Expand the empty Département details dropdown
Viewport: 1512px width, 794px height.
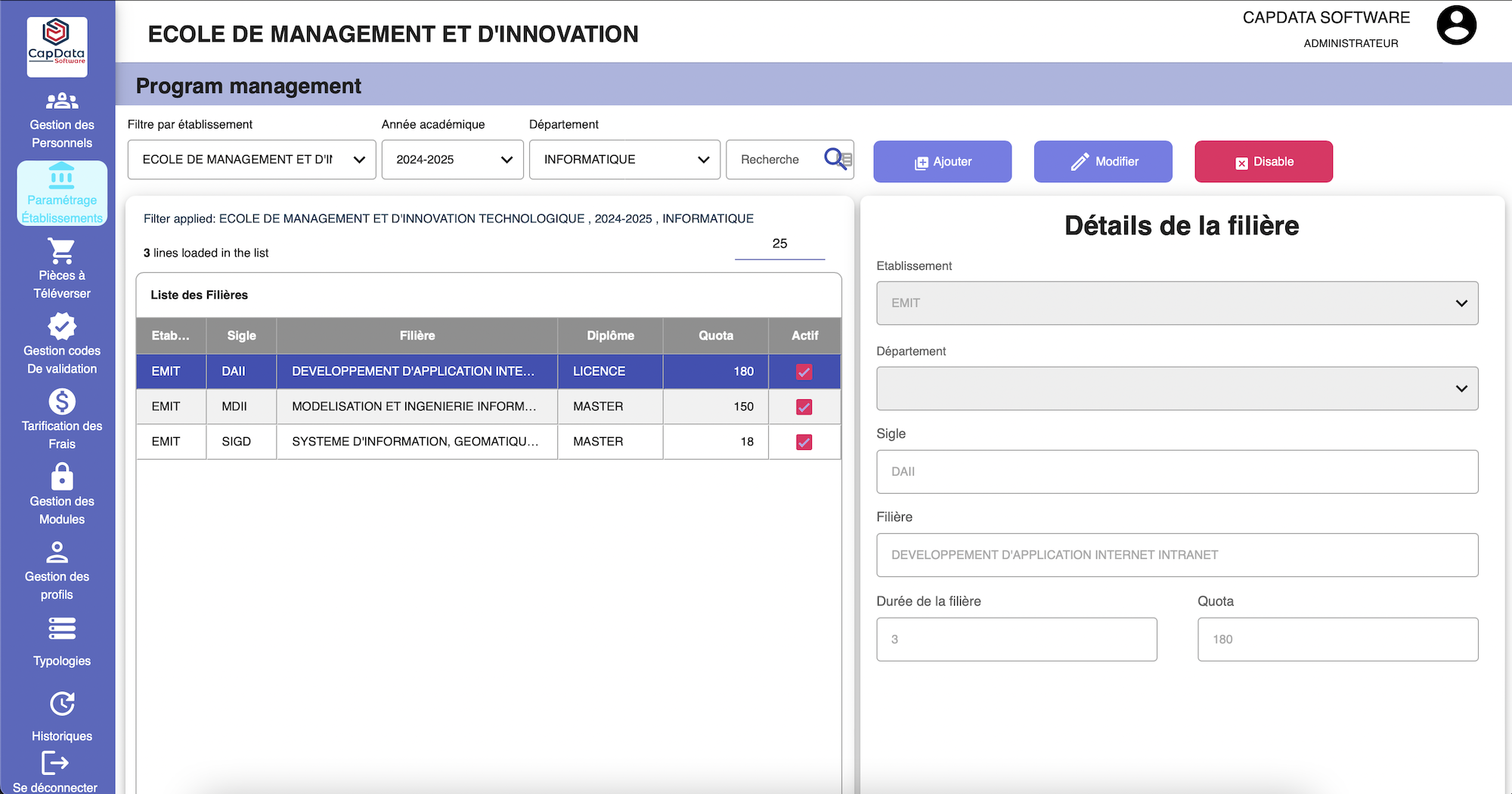(x=1177, y=389)
